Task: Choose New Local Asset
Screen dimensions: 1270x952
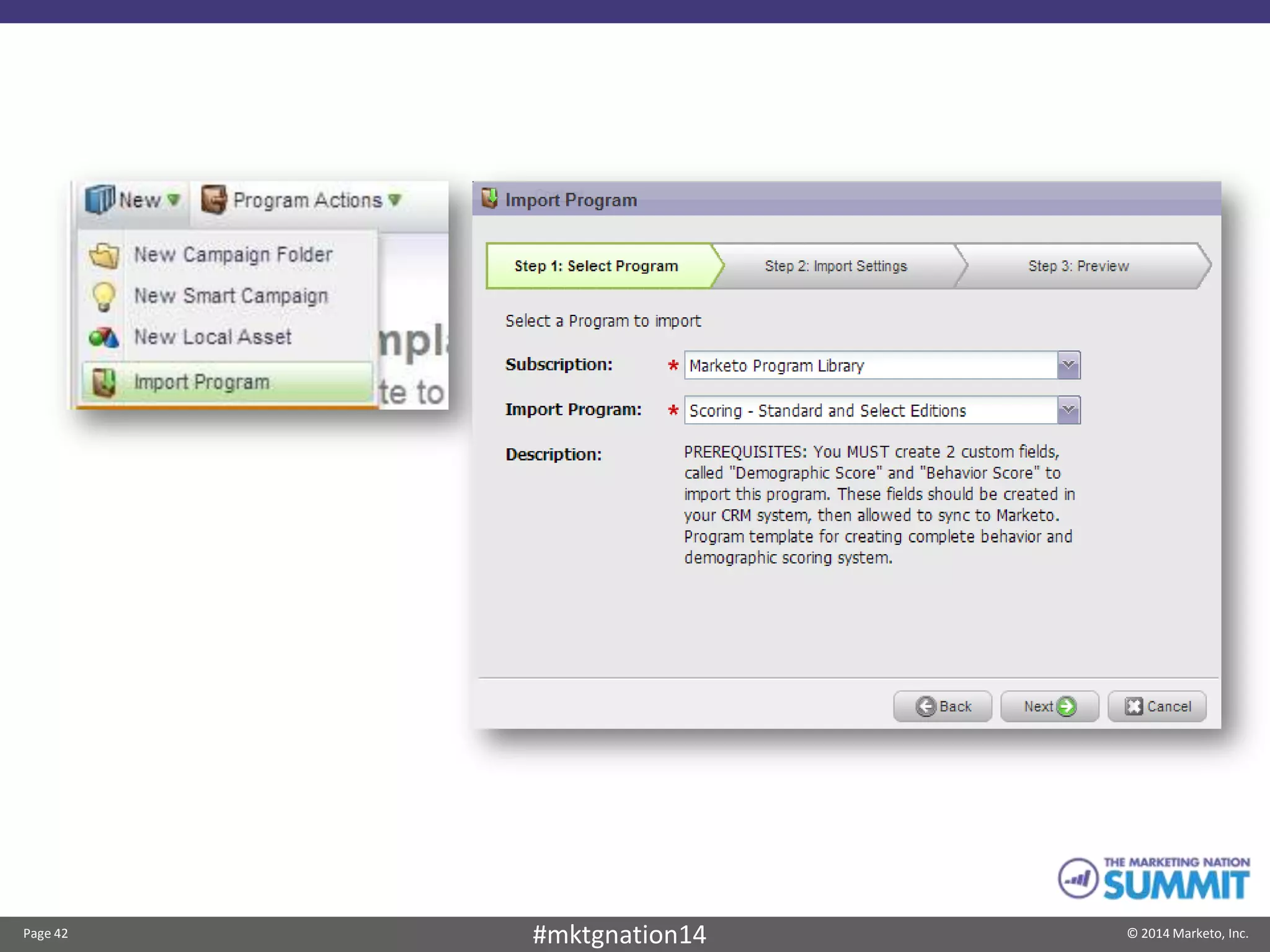Action: [x=227, y=337]
